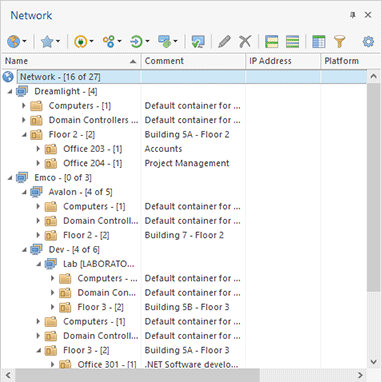Expand Office 203 node
This screenshot has height=382, width=382.
[x=38, y=149]
